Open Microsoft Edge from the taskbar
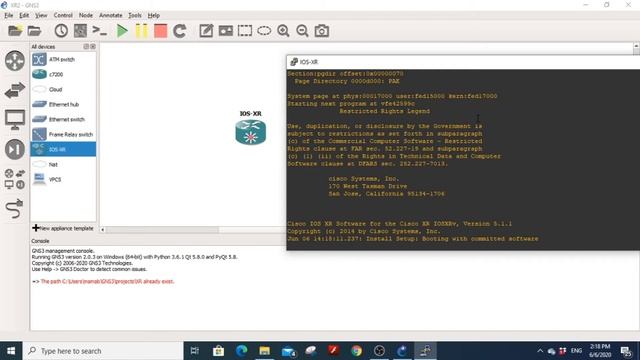 [x=242, y=351]
